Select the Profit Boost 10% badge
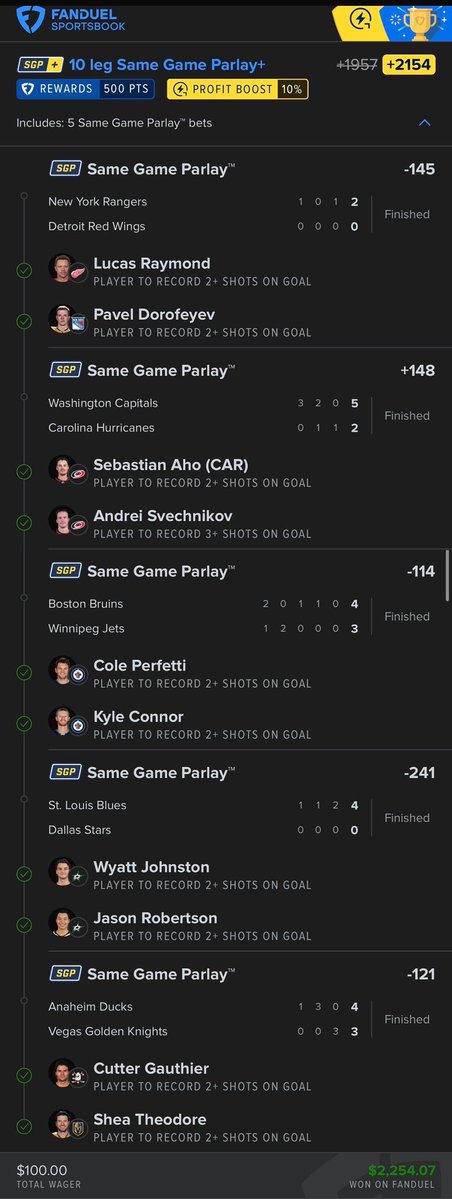Viewport: 452px width, 1199px height. (238, 89)
